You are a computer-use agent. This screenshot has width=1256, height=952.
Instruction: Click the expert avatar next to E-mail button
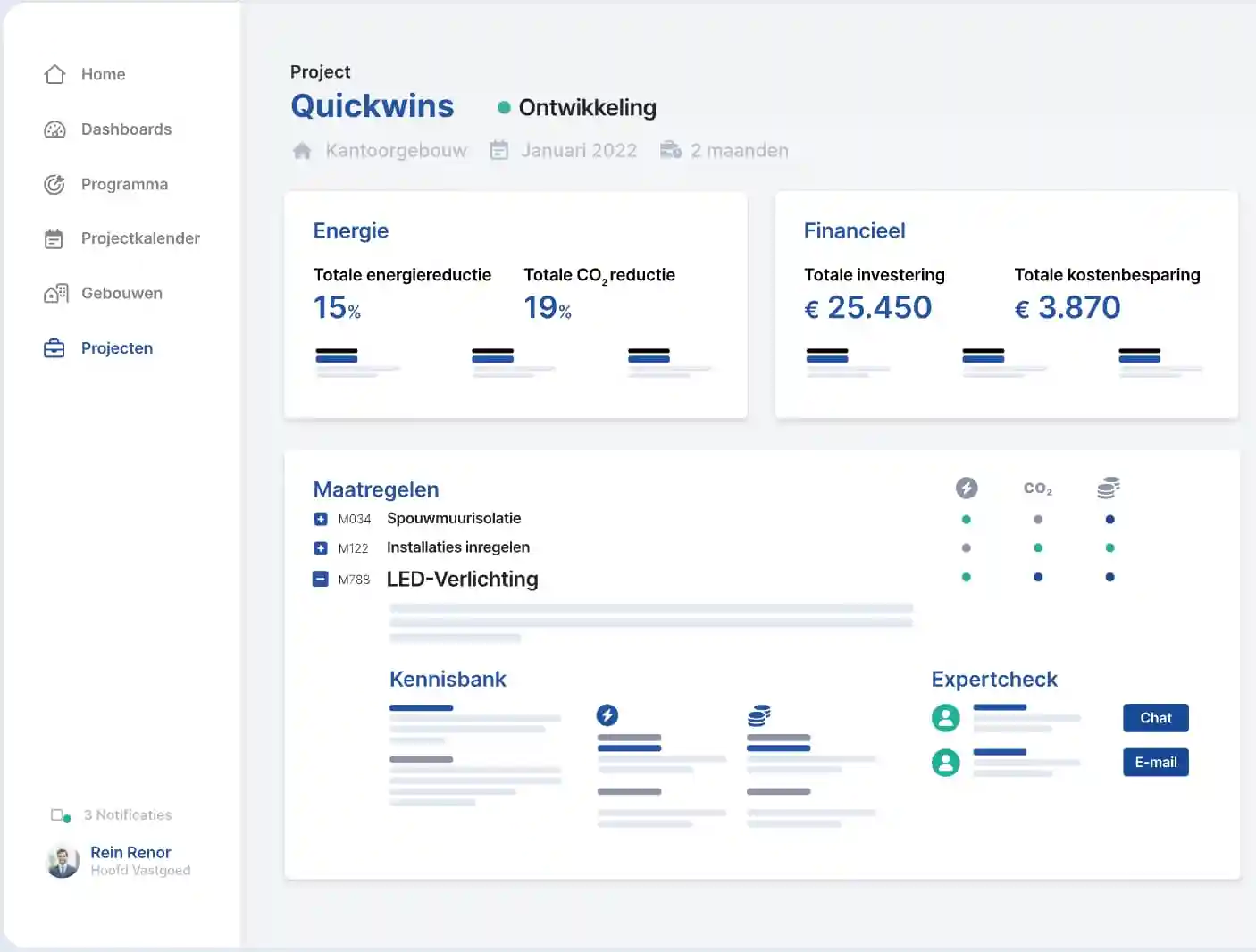[946, 763]
